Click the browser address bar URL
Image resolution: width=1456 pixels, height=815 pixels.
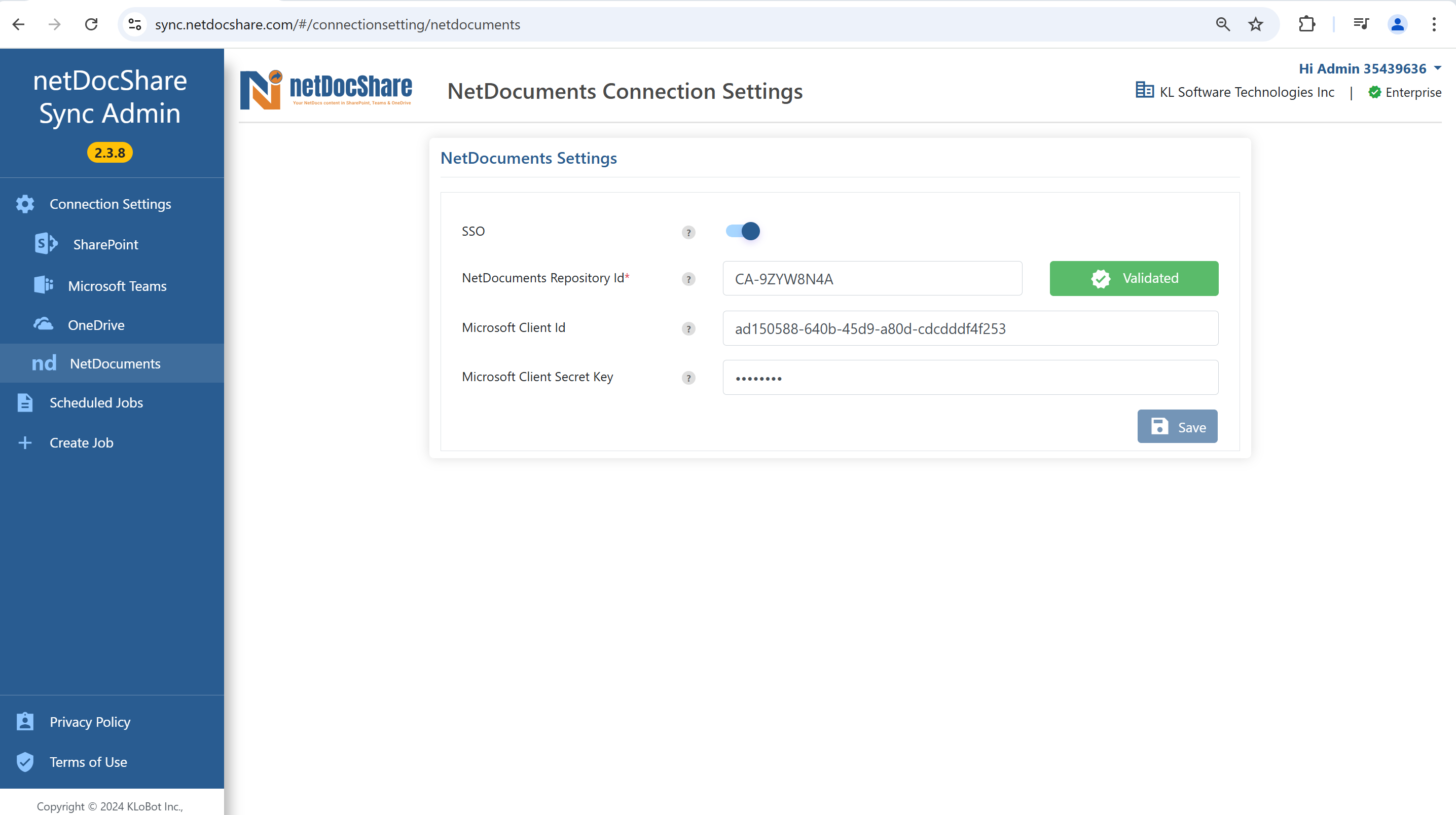338,24
